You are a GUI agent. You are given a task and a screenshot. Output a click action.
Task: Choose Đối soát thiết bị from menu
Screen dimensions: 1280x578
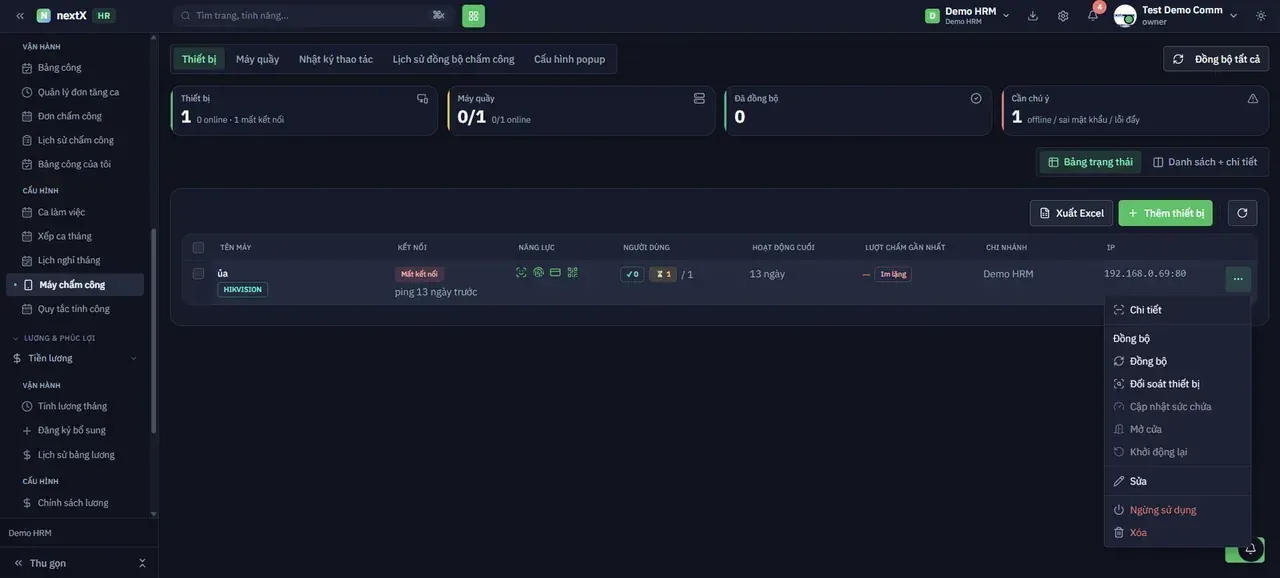(1178, 384)
